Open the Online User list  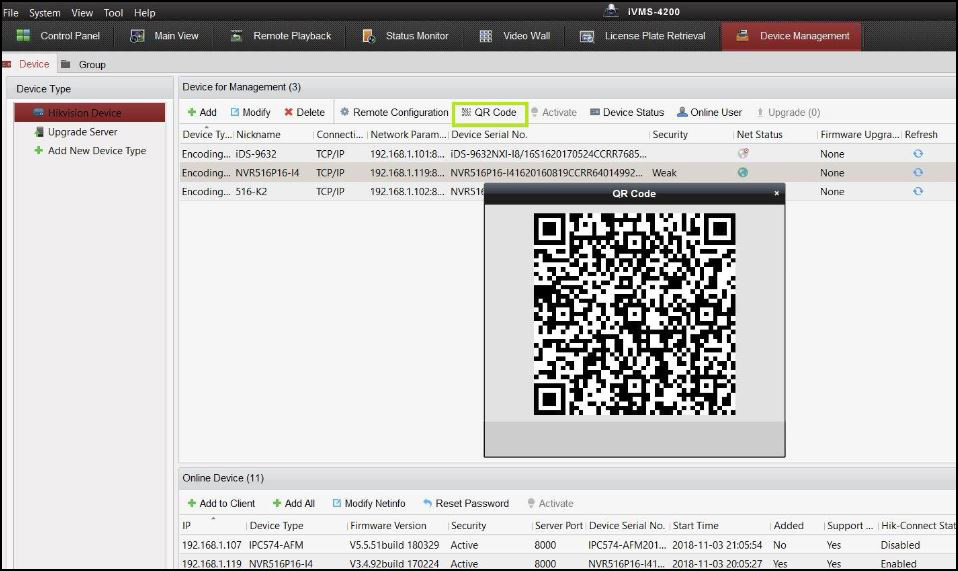coord(709,112)
